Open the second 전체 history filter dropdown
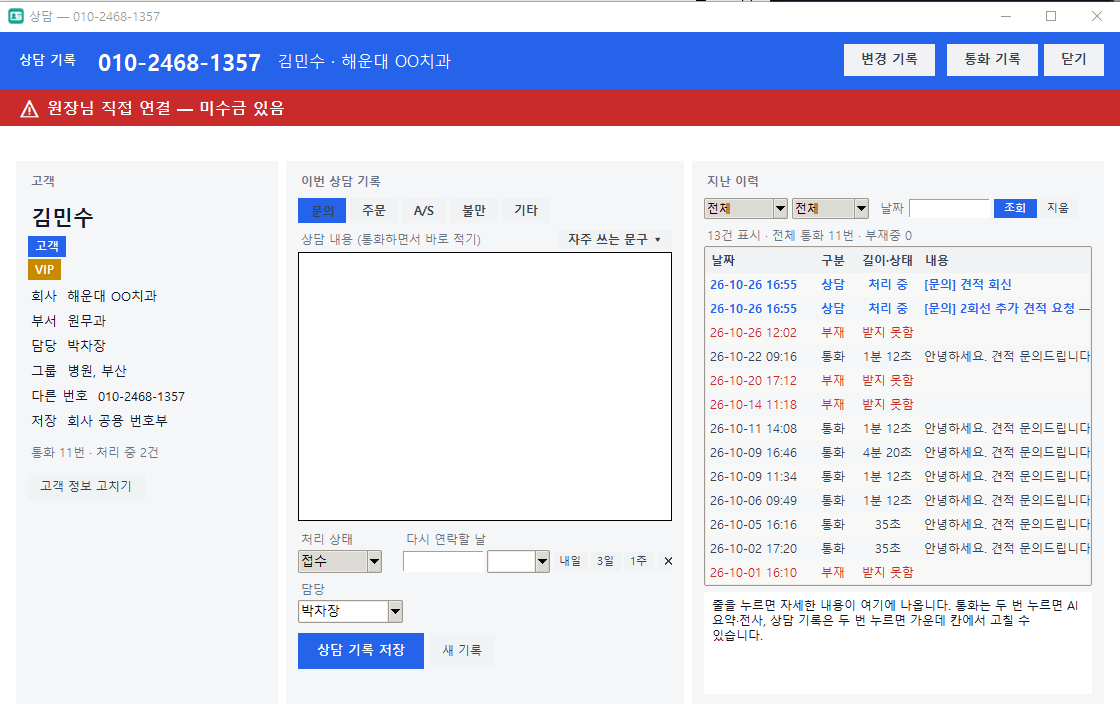1120x712 pixels. click(830, 209)
